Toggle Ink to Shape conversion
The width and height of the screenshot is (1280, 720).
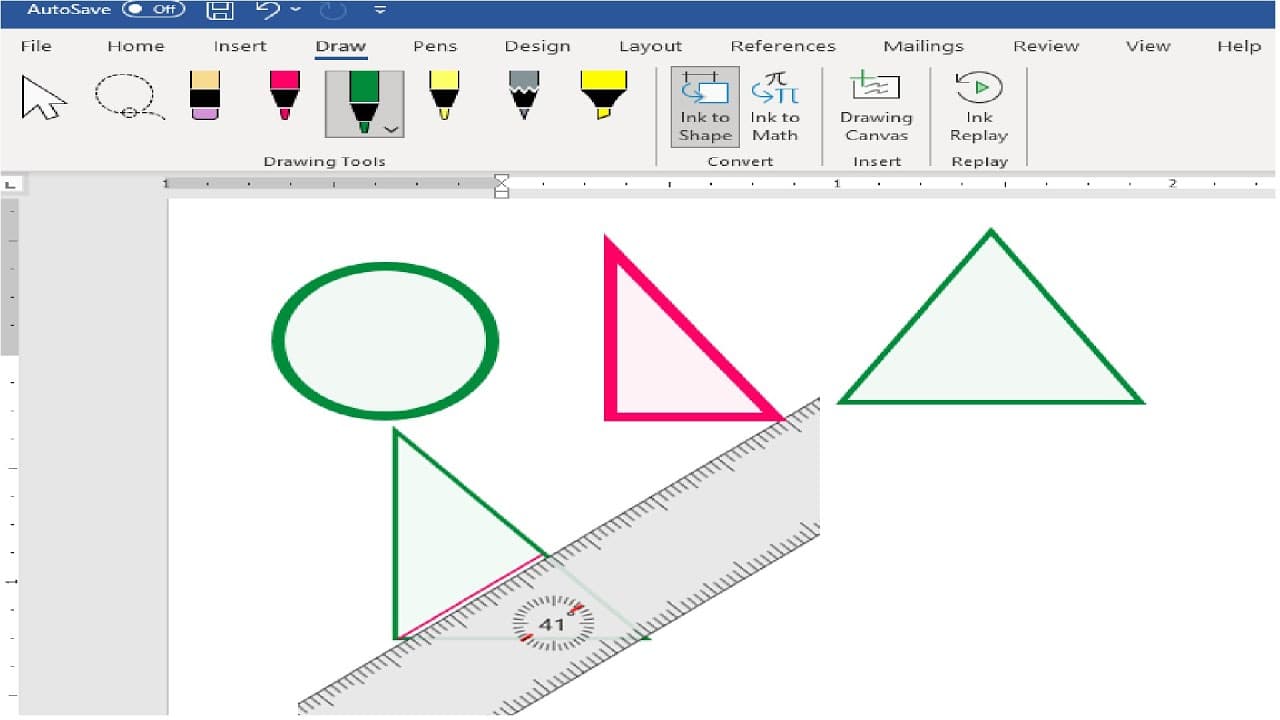pos(705,108)
